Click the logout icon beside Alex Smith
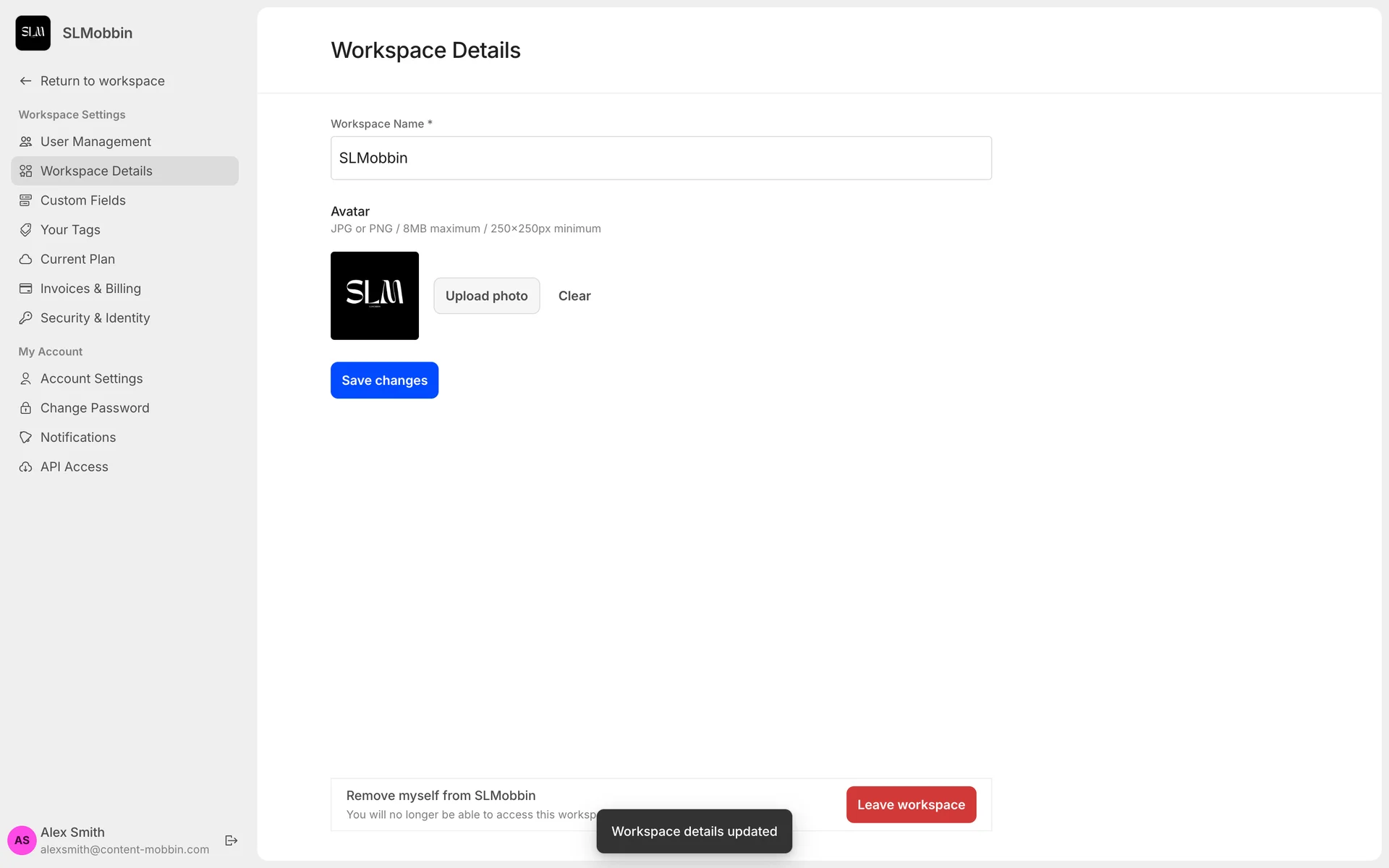The image size is (1389, 868). pyautogui.click(x=231, y=840)
